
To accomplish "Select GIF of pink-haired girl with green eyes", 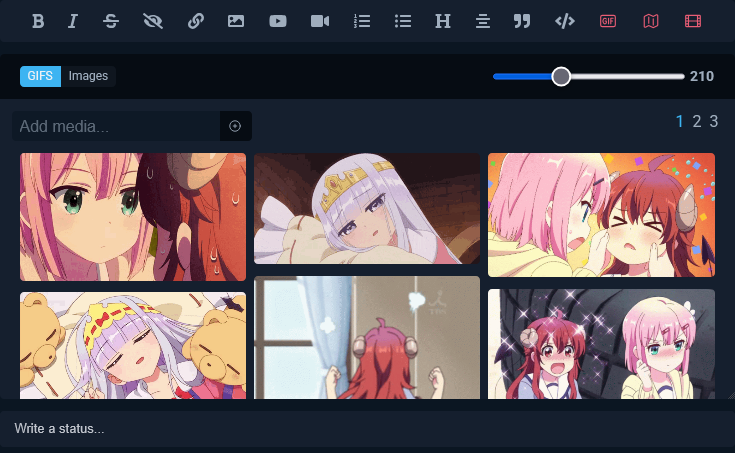I will (x=133, y=217).
